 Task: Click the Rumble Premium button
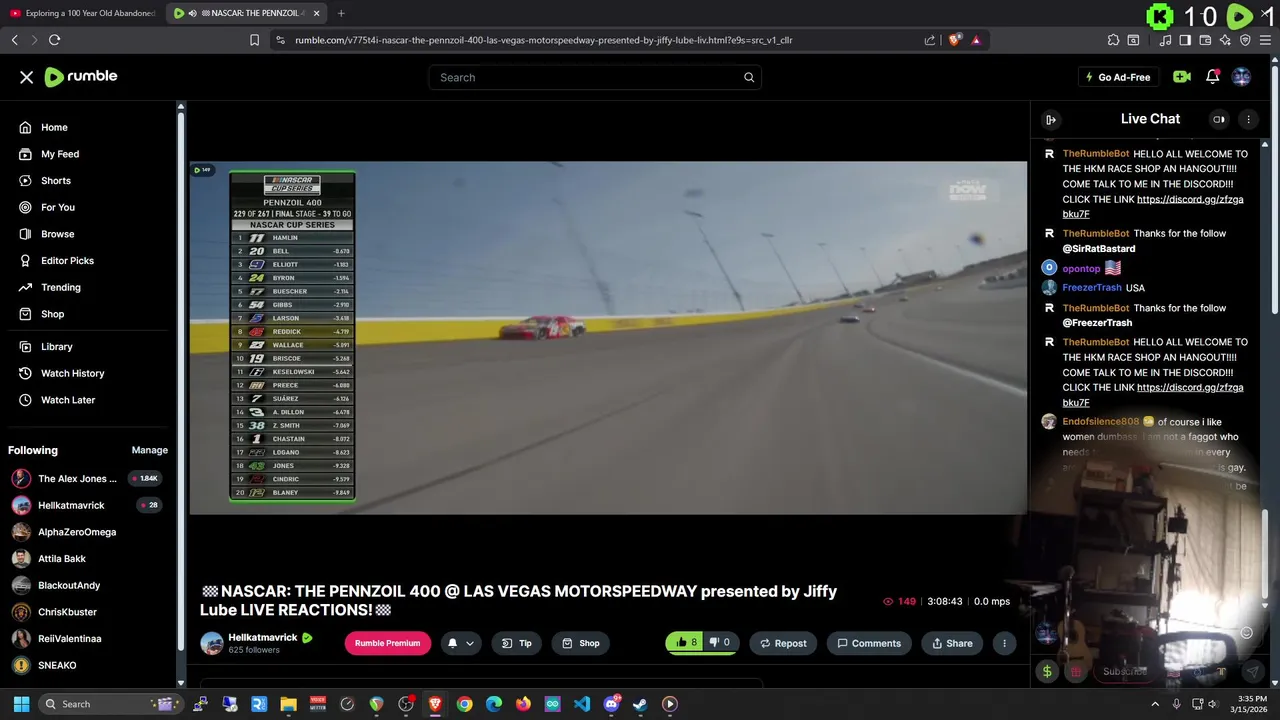point(387,643)
